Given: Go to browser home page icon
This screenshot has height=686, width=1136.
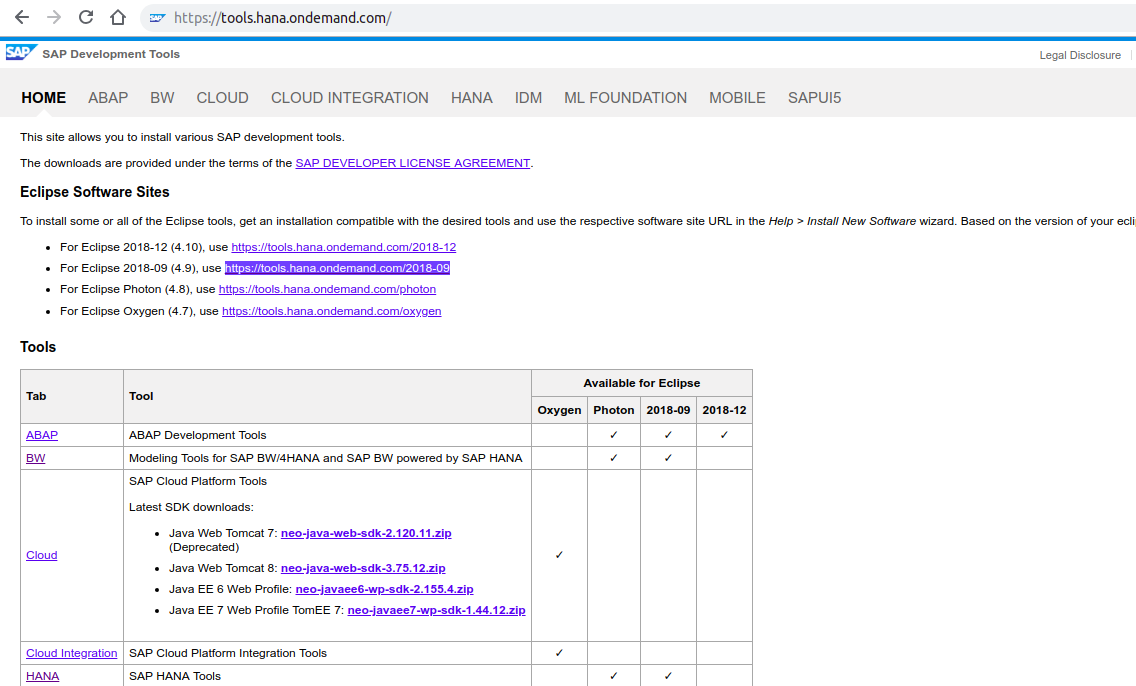Looking at the screenshot, I should pos(118,18).
